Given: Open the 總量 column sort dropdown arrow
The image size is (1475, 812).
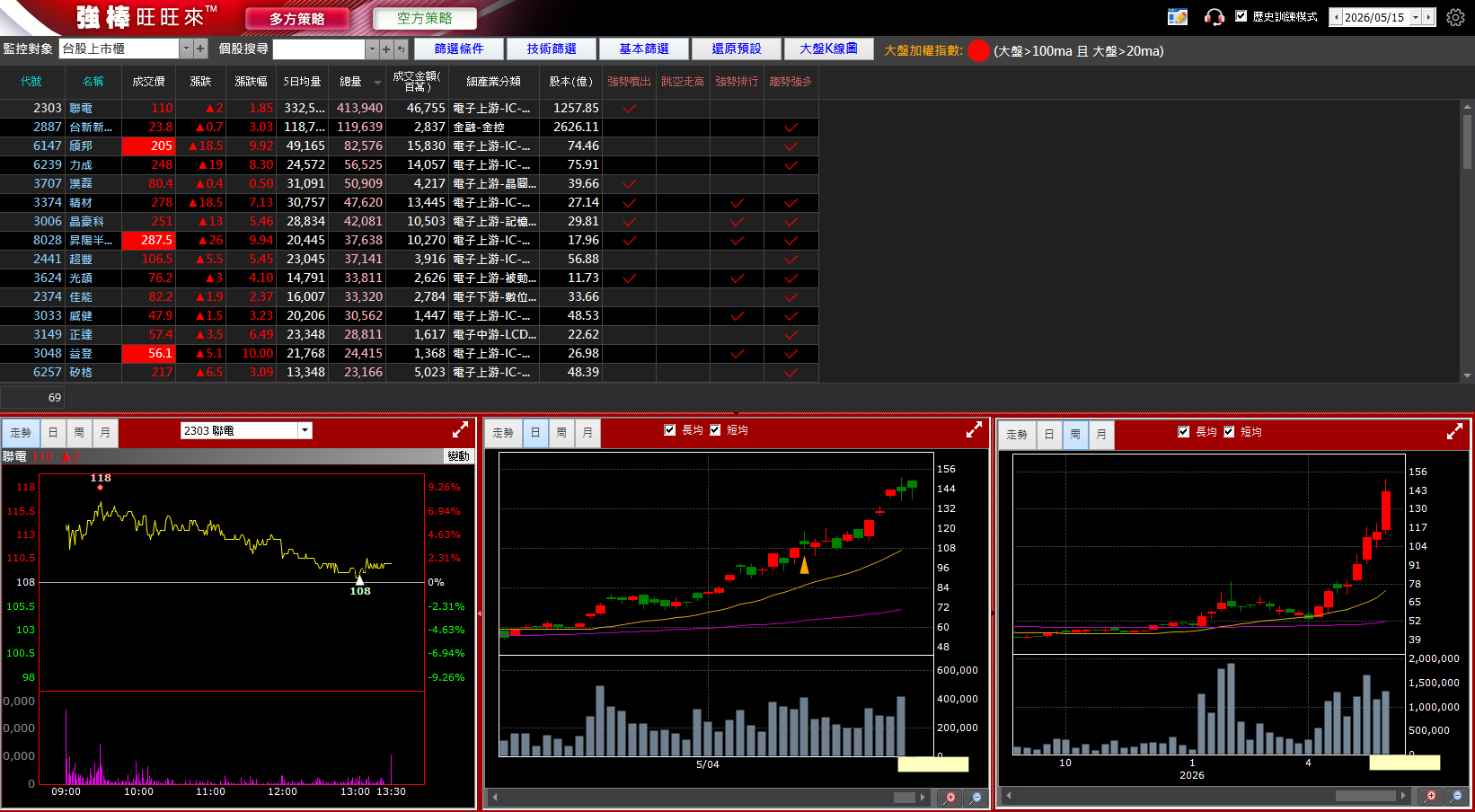Looking at the screenshot, I should 377,82.
